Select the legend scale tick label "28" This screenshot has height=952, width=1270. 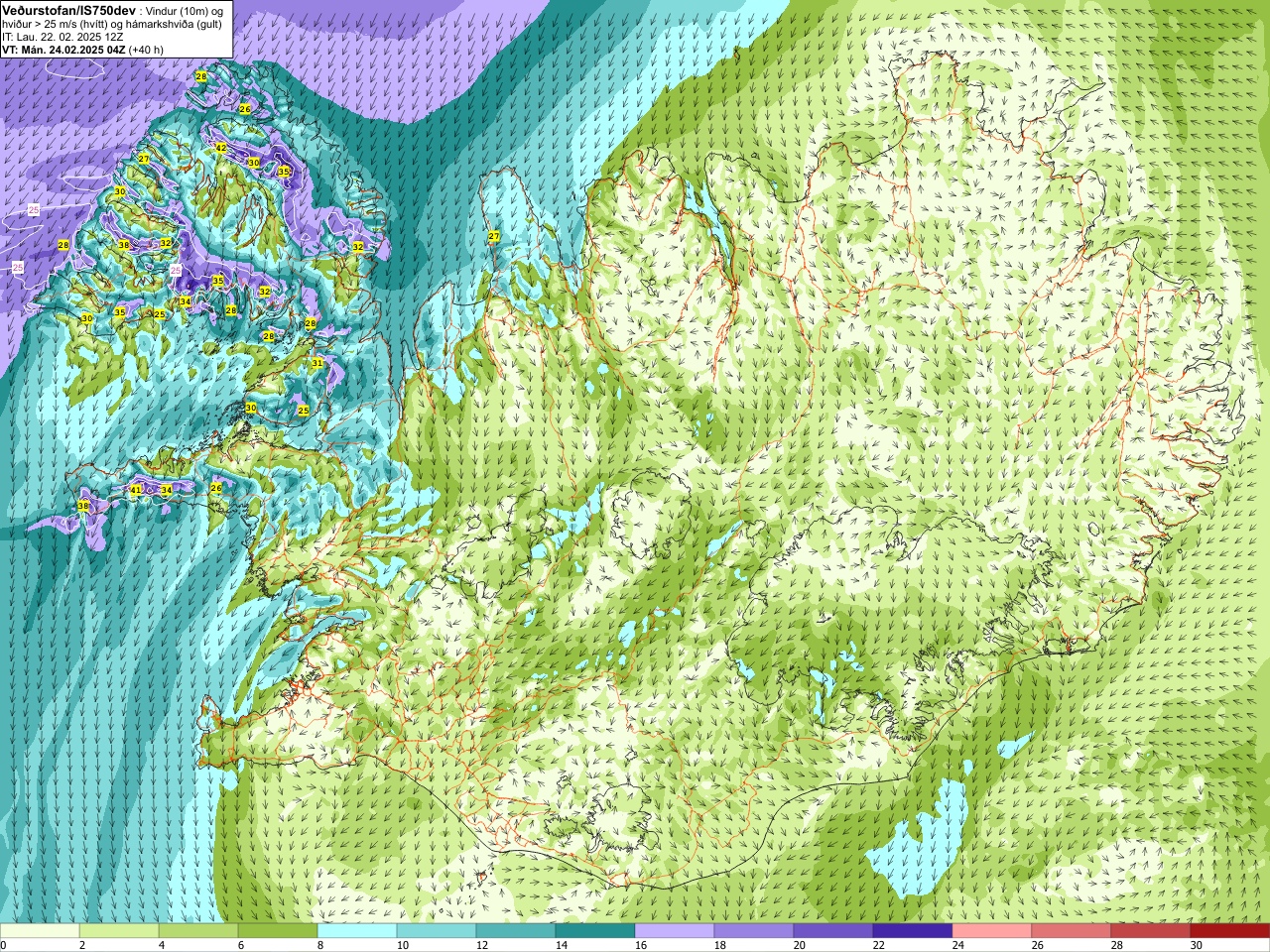tap(1117, 945)
